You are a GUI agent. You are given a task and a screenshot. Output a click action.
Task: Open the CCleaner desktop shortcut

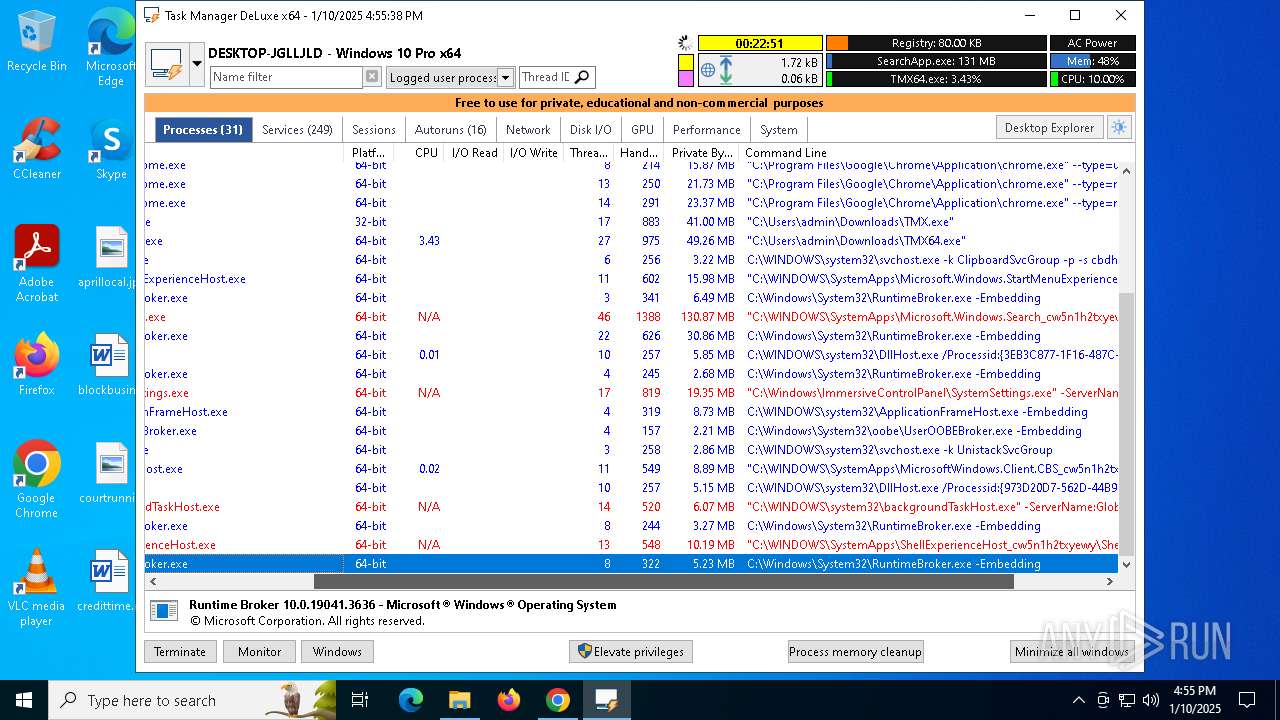[x=37, y=149]
